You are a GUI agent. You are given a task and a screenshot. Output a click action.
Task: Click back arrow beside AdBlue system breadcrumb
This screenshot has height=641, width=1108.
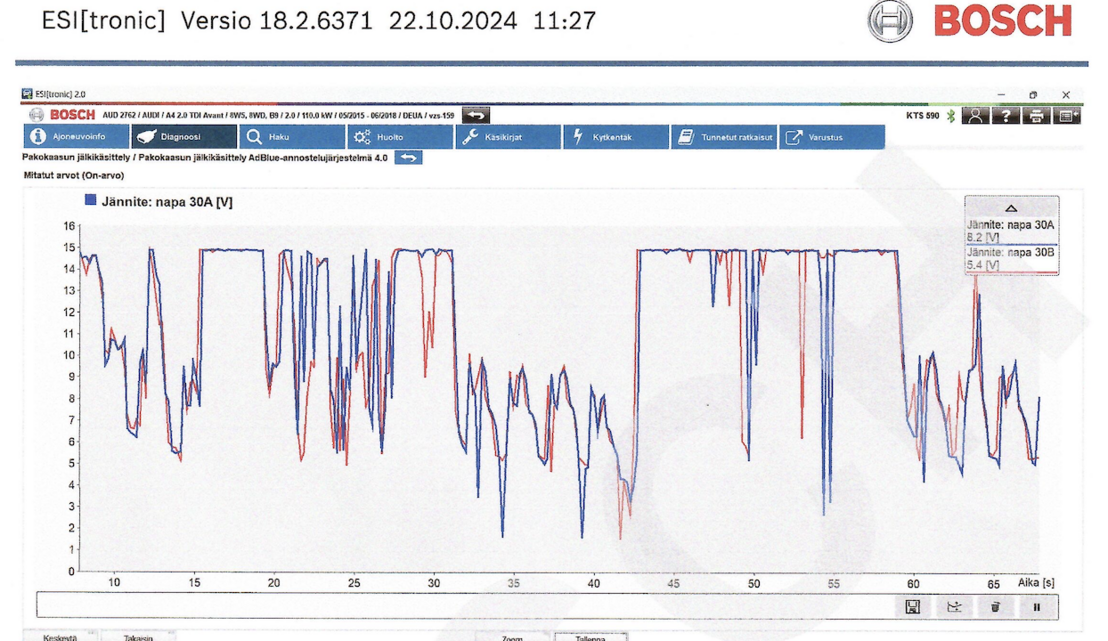[x=408, y=157]
